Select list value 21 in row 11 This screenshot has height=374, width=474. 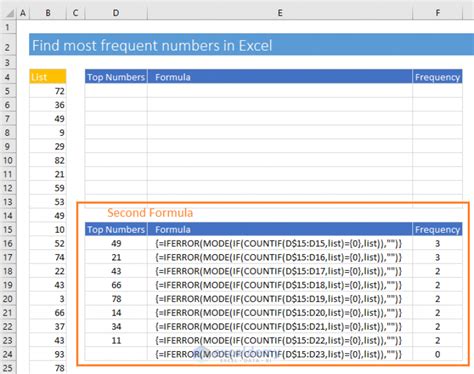(x=48, y=174)
